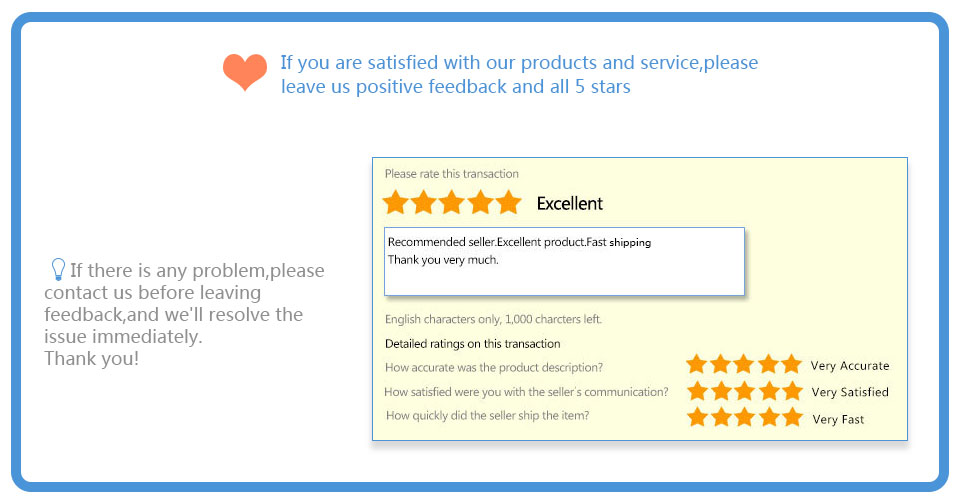
Task: Click second star for shipping speed
Action: tap(721, 418)
